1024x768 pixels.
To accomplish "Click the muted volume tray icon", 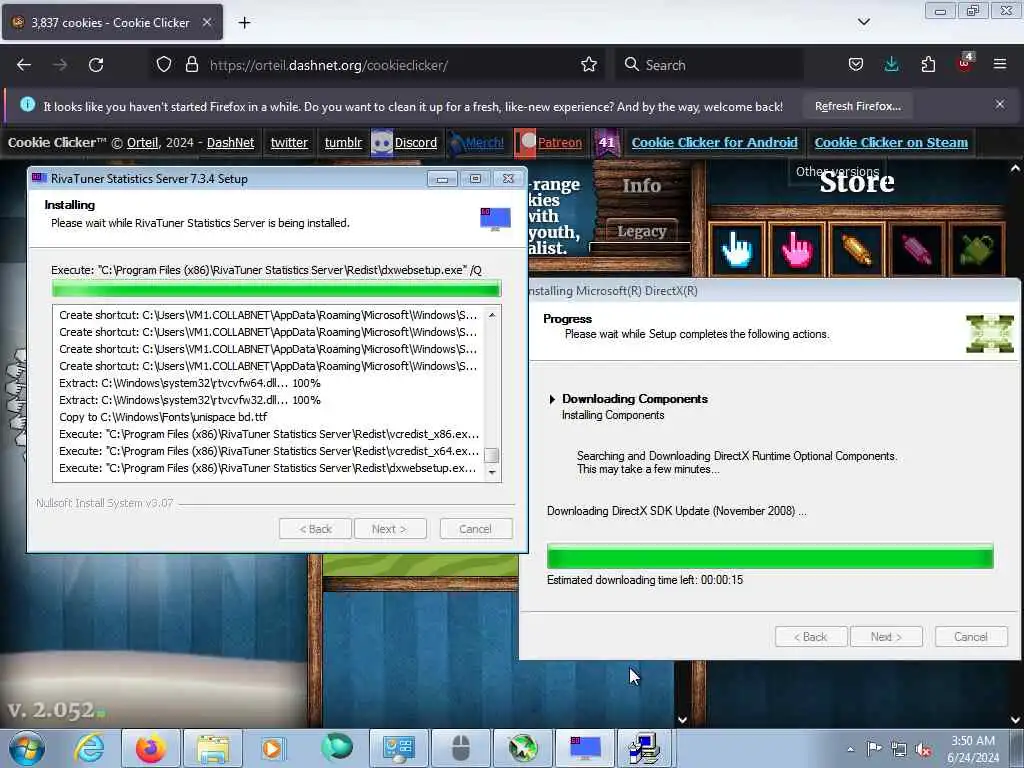I will tap(923, 749).
